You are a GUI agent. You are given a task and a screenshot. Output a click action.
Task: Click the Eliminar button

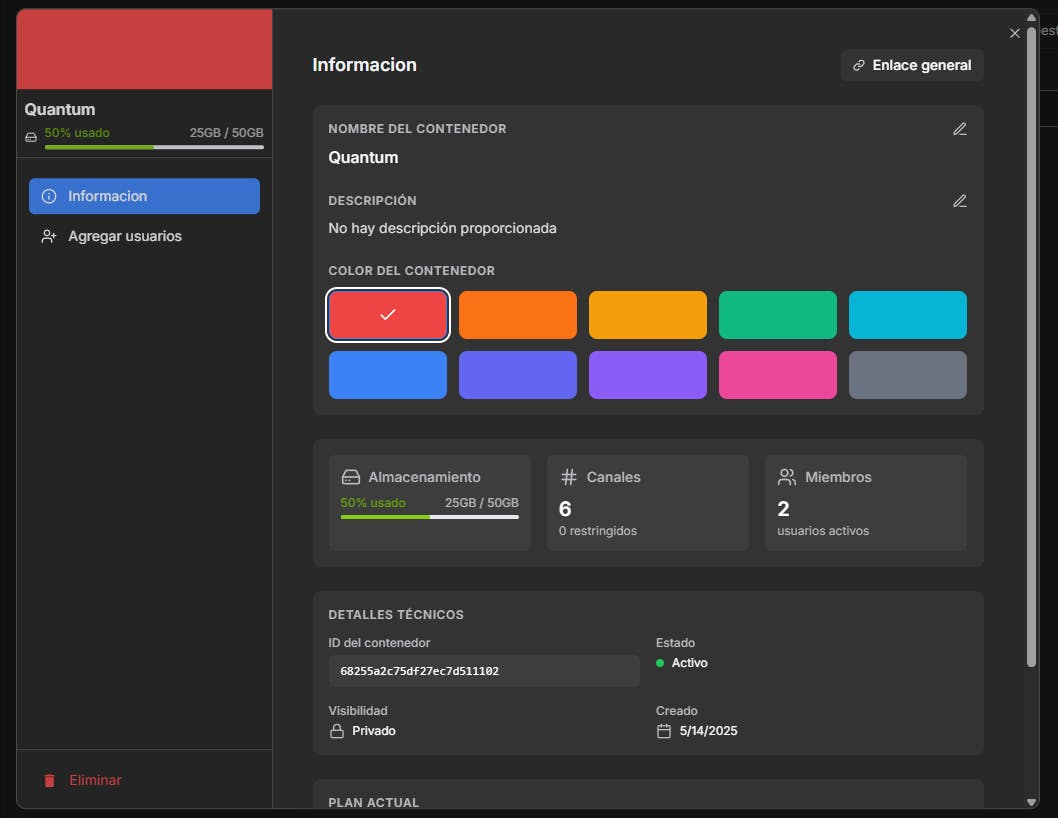pos(82,780)
